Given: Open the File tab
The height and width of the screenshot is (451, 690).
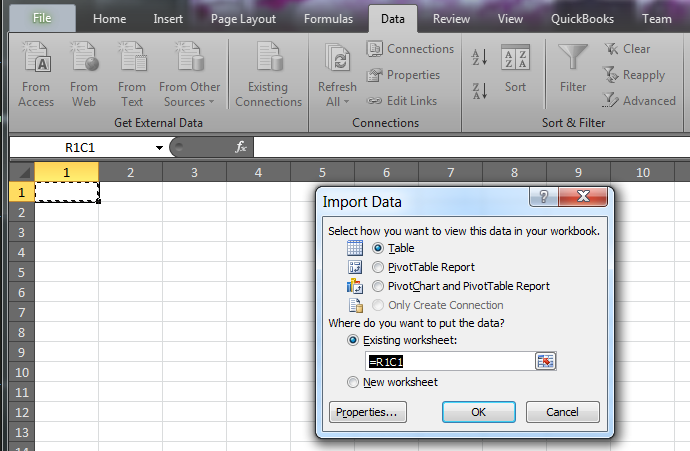Looking at the screenshot, I should pos(42,18).
